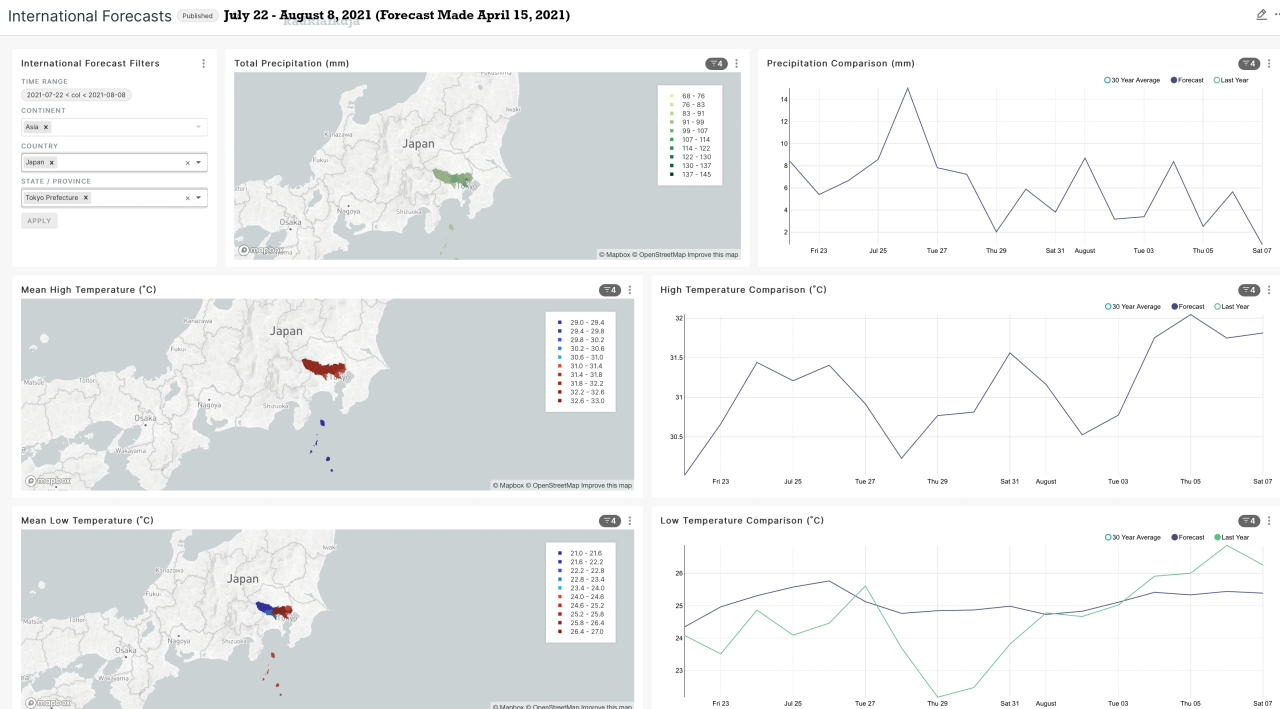Click Improve this map on Mean High map
The width and height of the screenshot is (1280, 709).
click(606, 486)
